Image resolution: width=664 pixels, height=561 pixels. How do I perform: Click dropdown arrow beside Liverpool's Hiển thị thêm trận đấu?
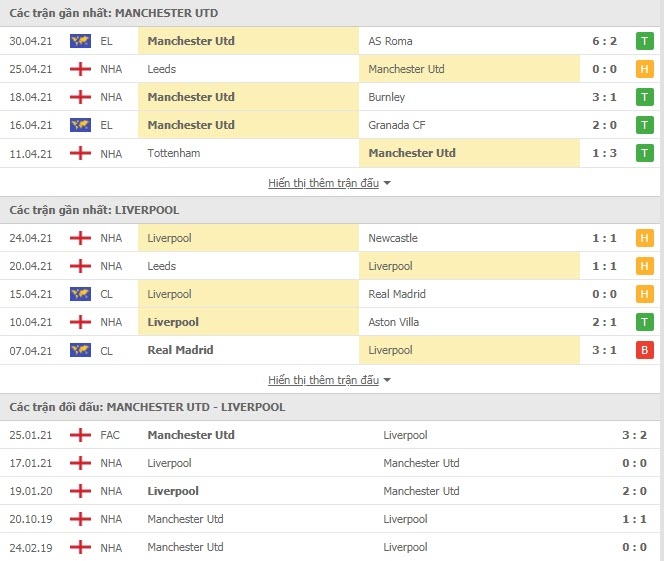[387, 380]
